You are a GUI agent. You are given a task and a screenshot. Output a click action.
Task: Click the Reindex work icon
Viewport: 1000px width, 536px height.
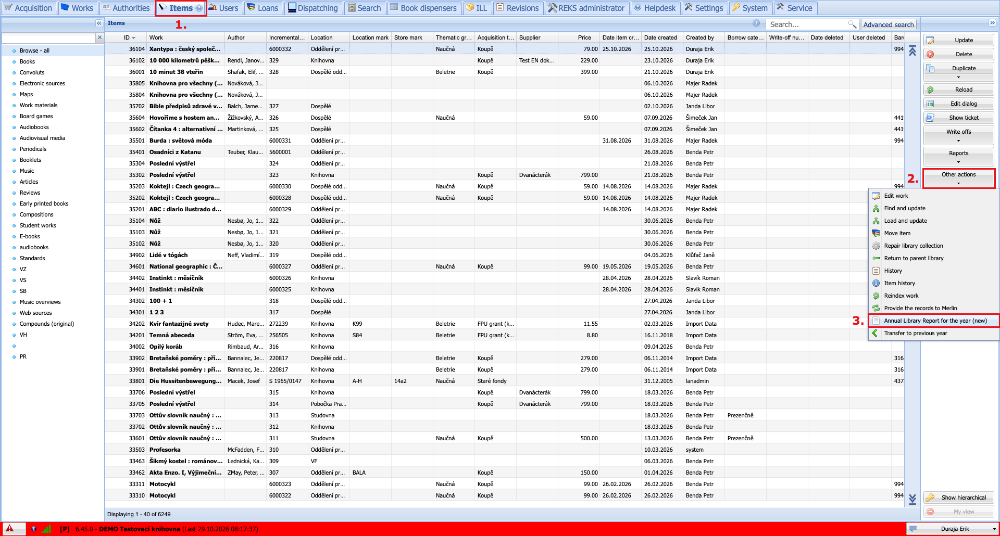pyautogui.click(x=876, y=295)
